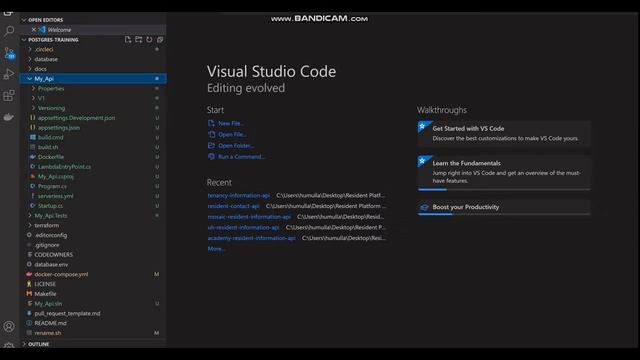This screenshot has height=360, width=640.
Task: Collapse the My_Api folder
Action: [30, 79]
